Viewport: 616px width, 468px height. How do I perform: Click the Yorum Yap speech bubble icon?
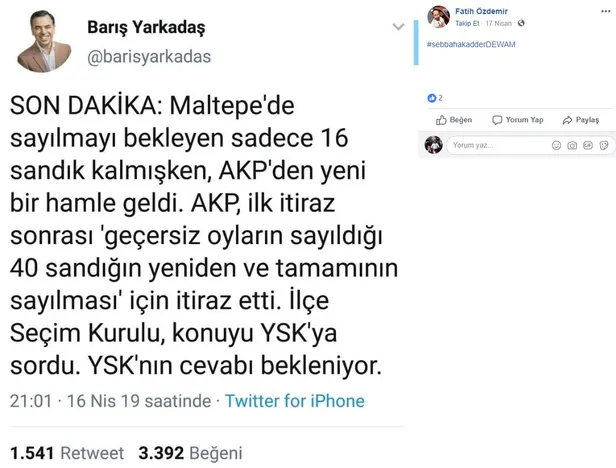(x=496, y=120)
